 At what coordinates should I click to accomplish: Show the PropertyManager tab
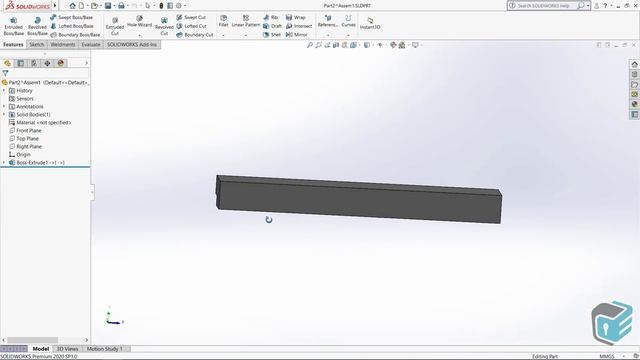[x=21, y=63]
